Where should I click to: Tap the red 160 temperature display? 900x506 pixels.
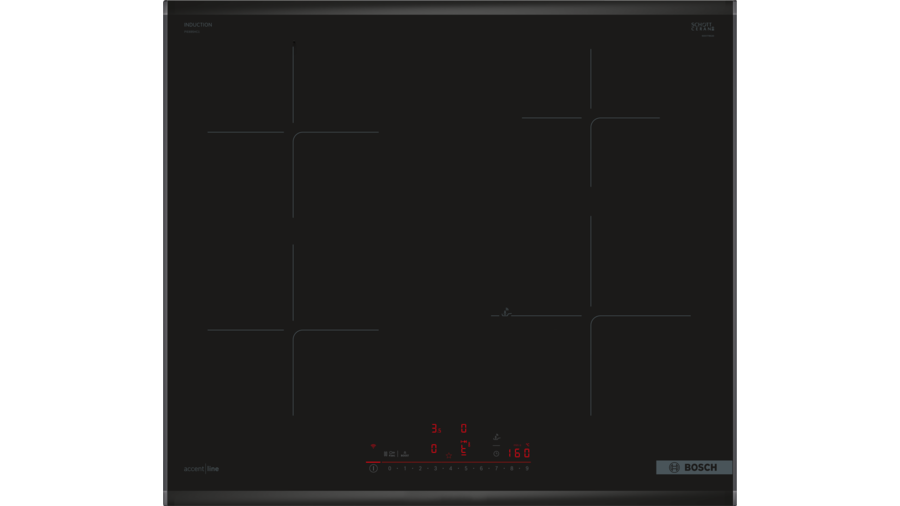pos(518,453)
